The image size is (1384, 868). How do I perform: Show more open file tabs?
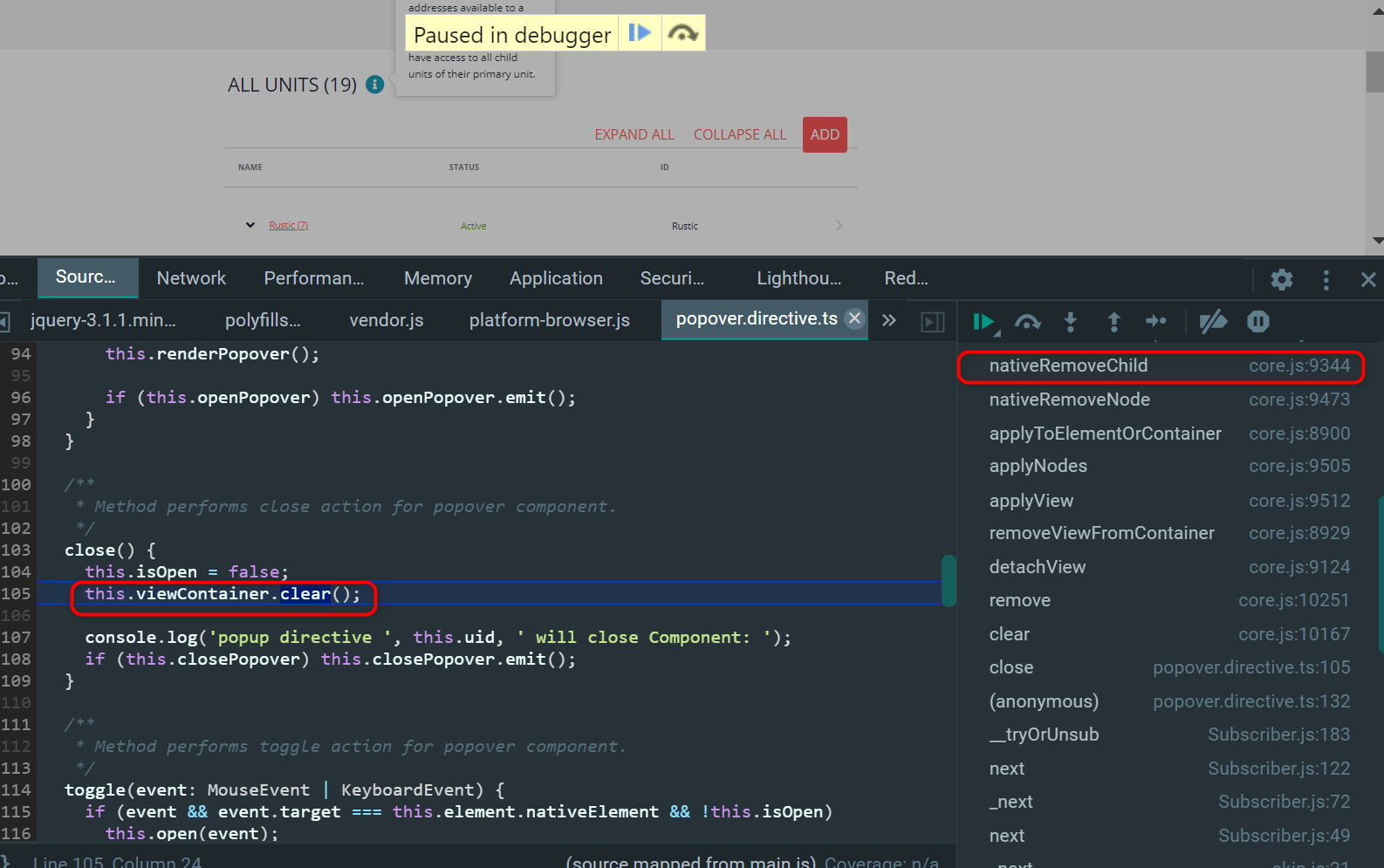[889, 320]
